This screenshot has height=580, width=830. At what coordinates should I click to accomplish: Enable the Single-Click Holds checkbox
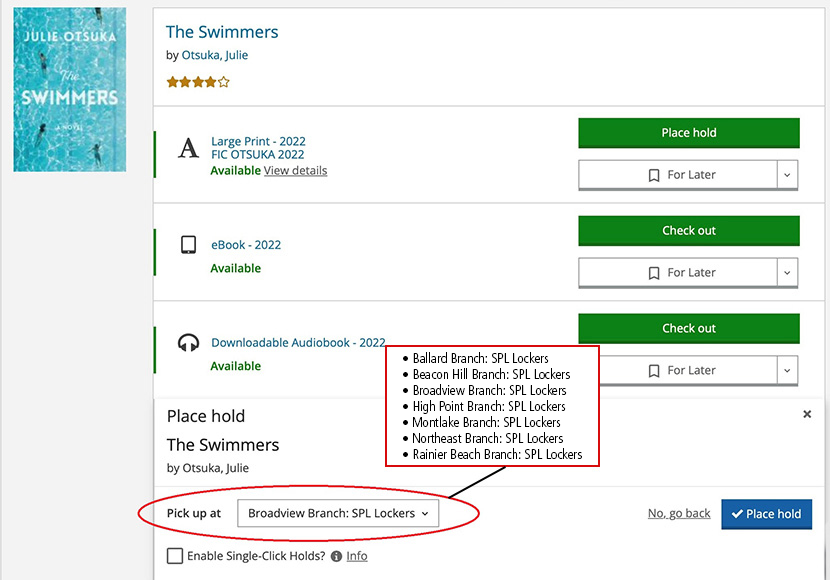(175, 556)
